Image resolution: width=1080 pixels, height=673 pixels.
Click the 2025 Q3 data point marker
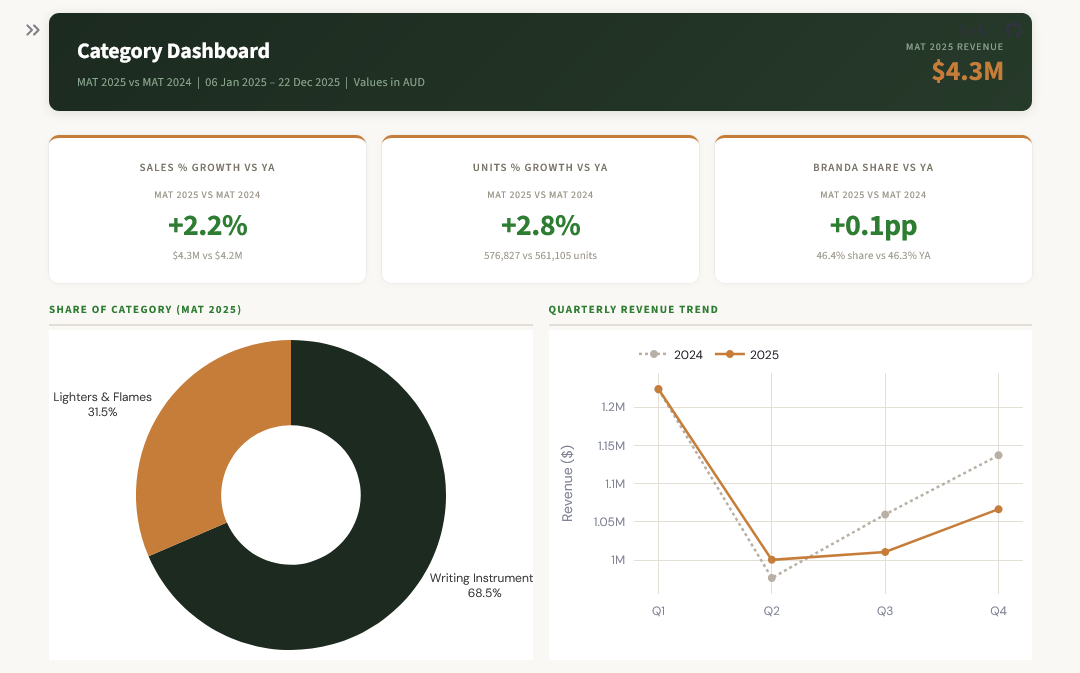click(x=885, y=552)
